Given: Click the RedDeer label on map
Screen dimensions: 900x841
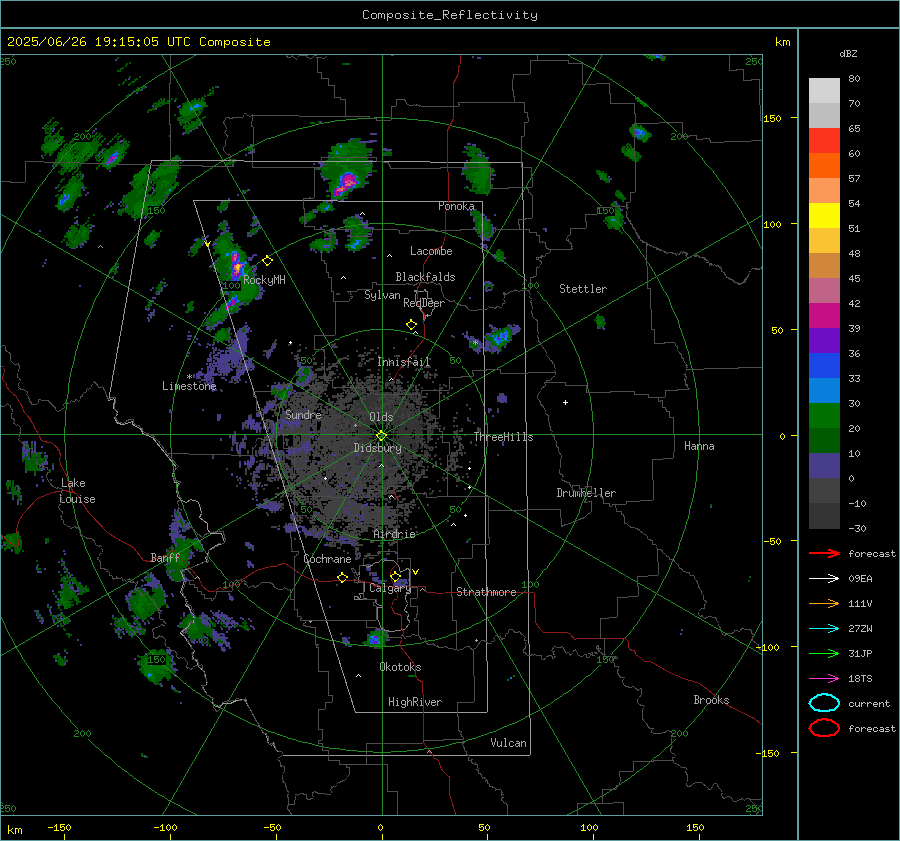Looking at the screenshot, I should (424, 303).
